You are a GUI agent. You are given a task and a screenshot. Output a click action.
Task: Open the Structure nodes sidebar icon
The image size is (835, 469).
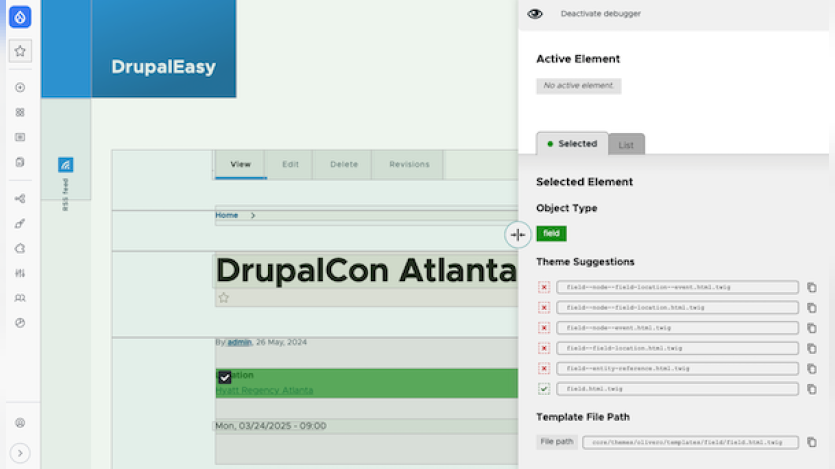click(x=20, y=199)
